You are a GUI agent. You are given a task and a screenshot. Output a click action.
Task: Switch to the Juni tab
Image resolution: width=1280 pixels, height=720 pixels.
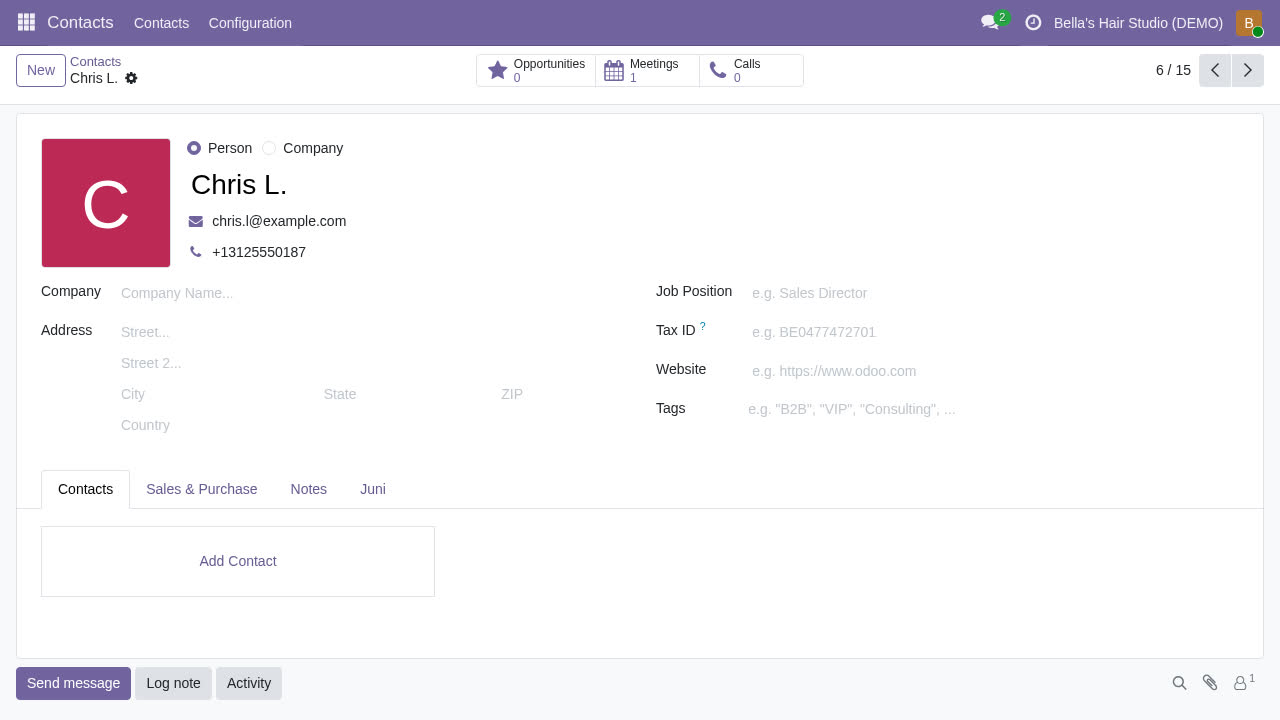(373, 489)
